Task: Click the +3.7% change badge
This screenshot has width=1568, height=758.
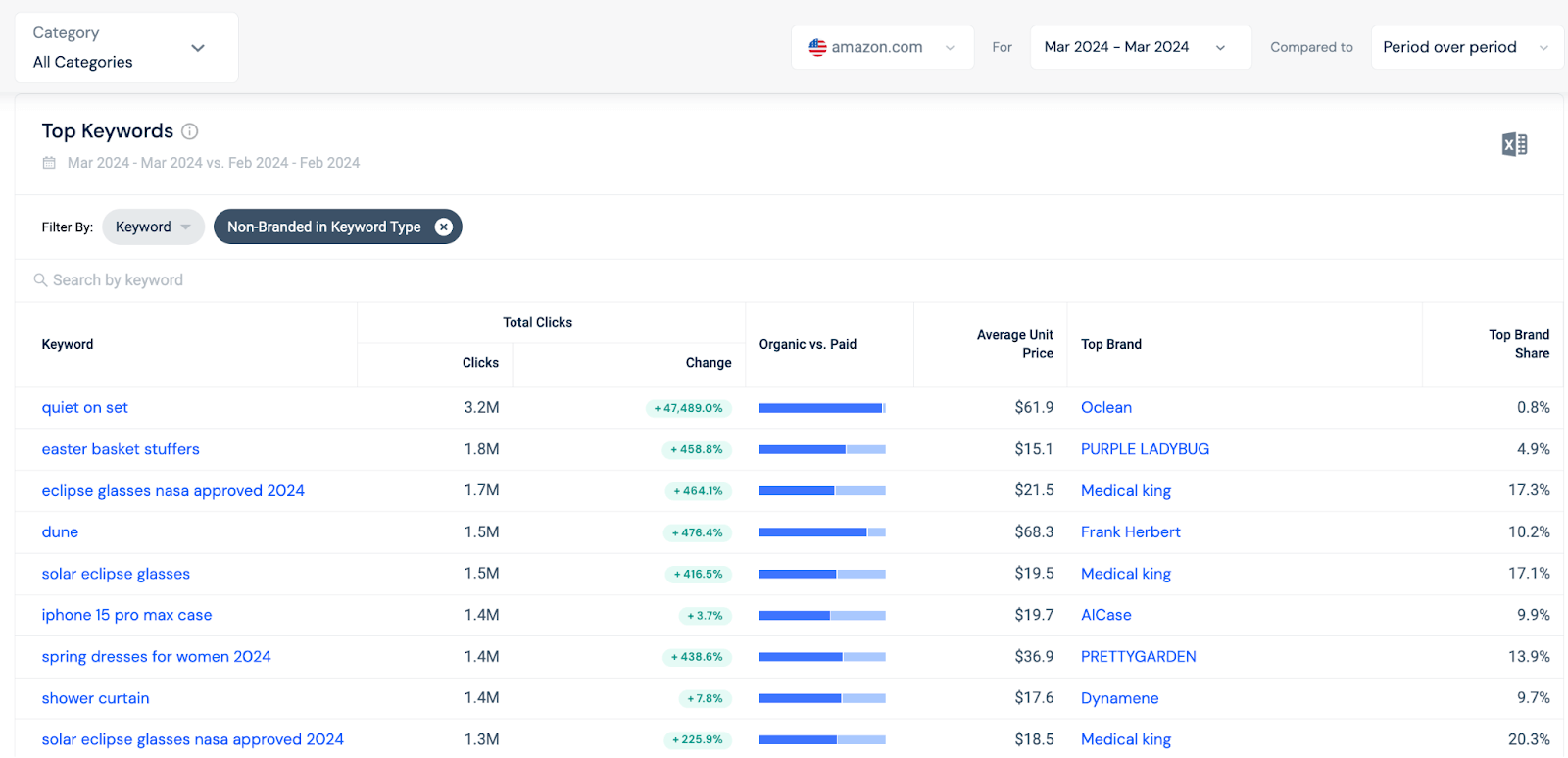Action: coord(705,616)
